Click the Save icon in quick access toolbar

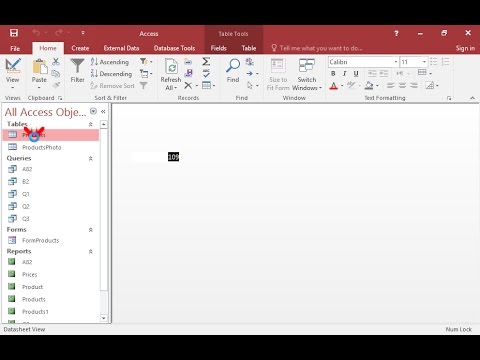pos(14,33)
